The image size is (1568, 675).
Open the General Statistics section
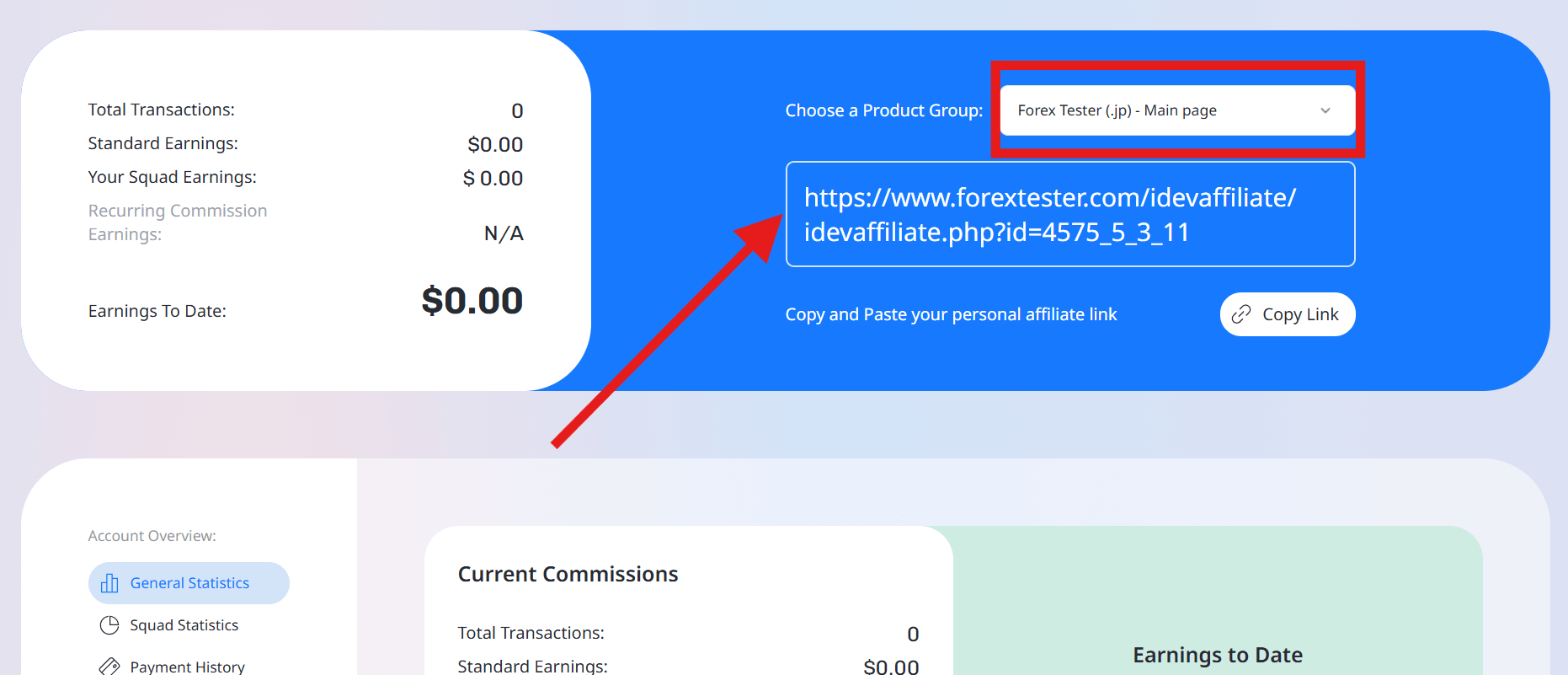point(189,583)
